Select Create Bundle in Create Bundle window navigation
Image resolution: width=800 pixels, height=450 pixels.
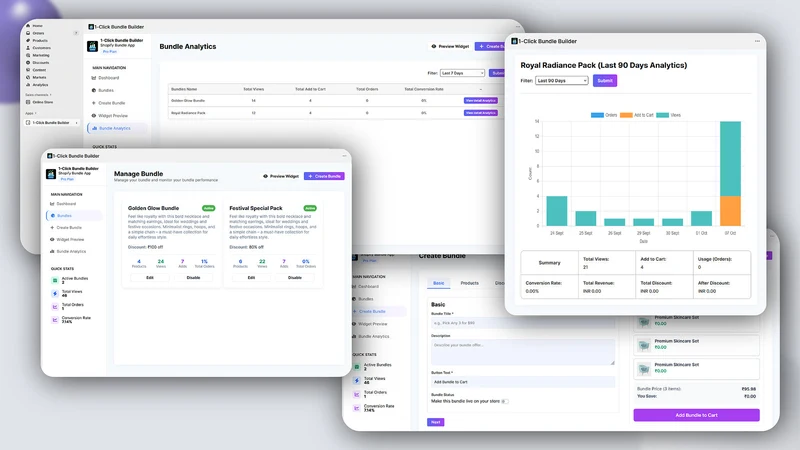coord(379,311)
